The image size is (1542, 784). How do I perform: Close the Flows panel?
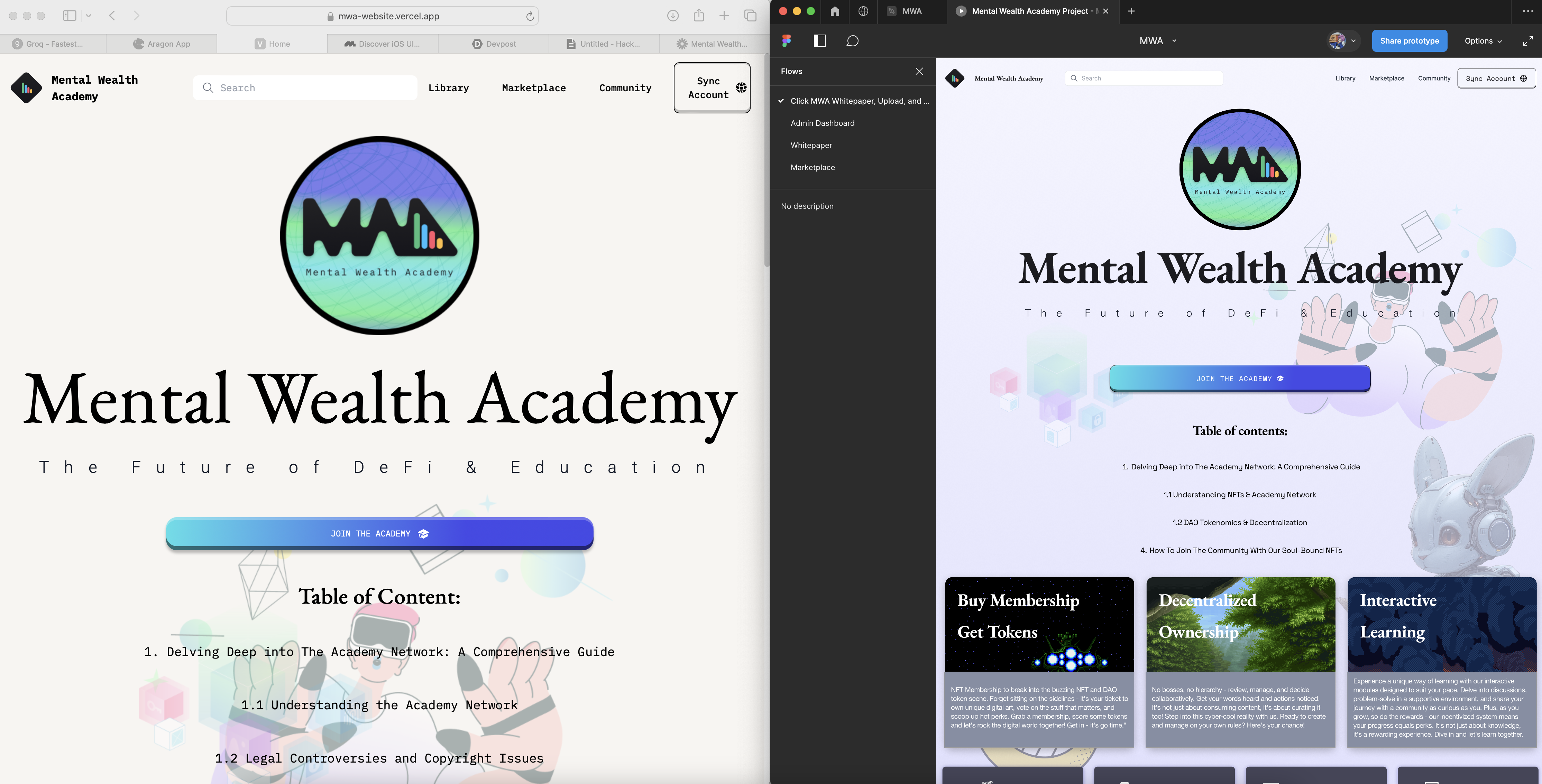(919, 71)
